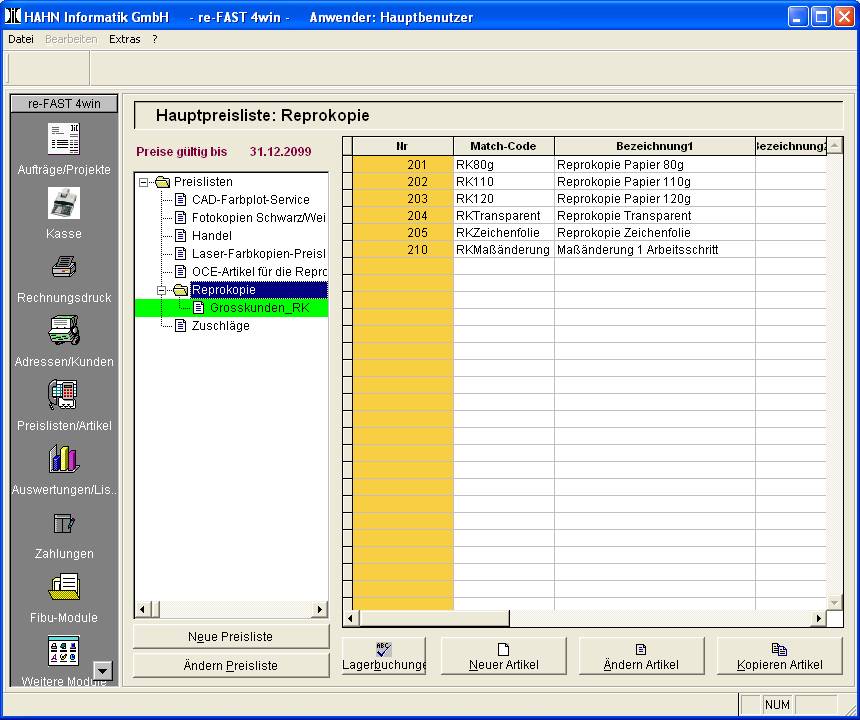The image size is (860, 720).
Task: Click the Kopieren Artikel button
Action: tap(779, 656)
